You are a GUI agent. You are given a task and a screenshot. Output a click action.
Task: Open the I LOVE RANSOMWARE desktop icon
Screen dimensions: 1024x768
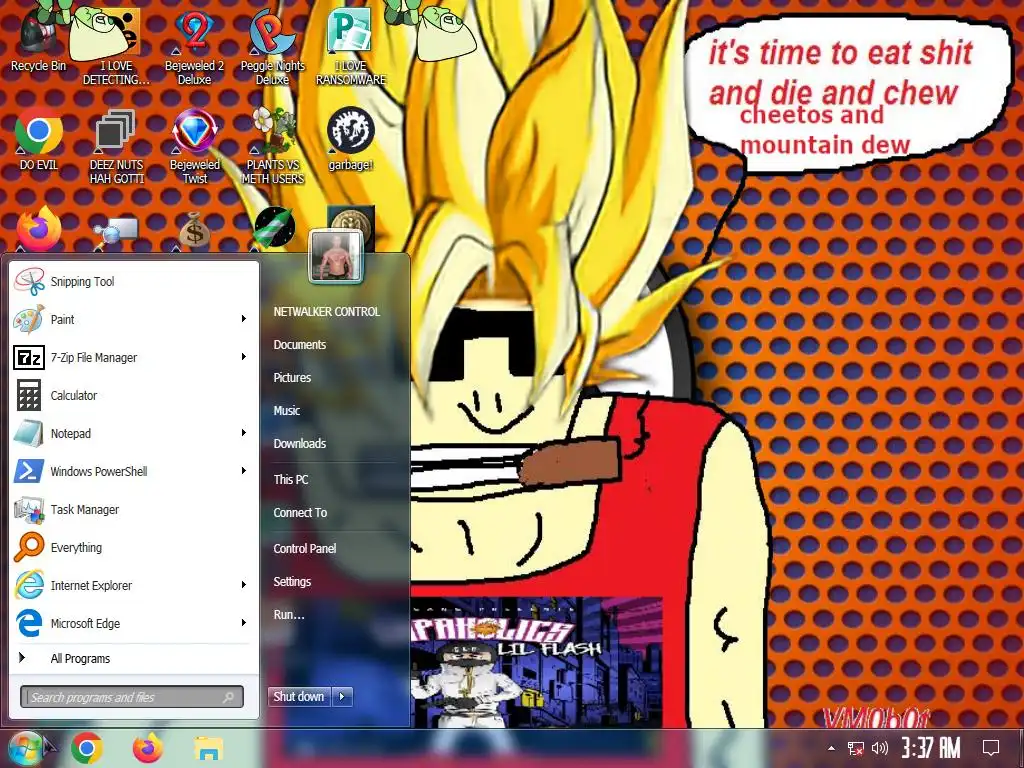tap(351, 46)
